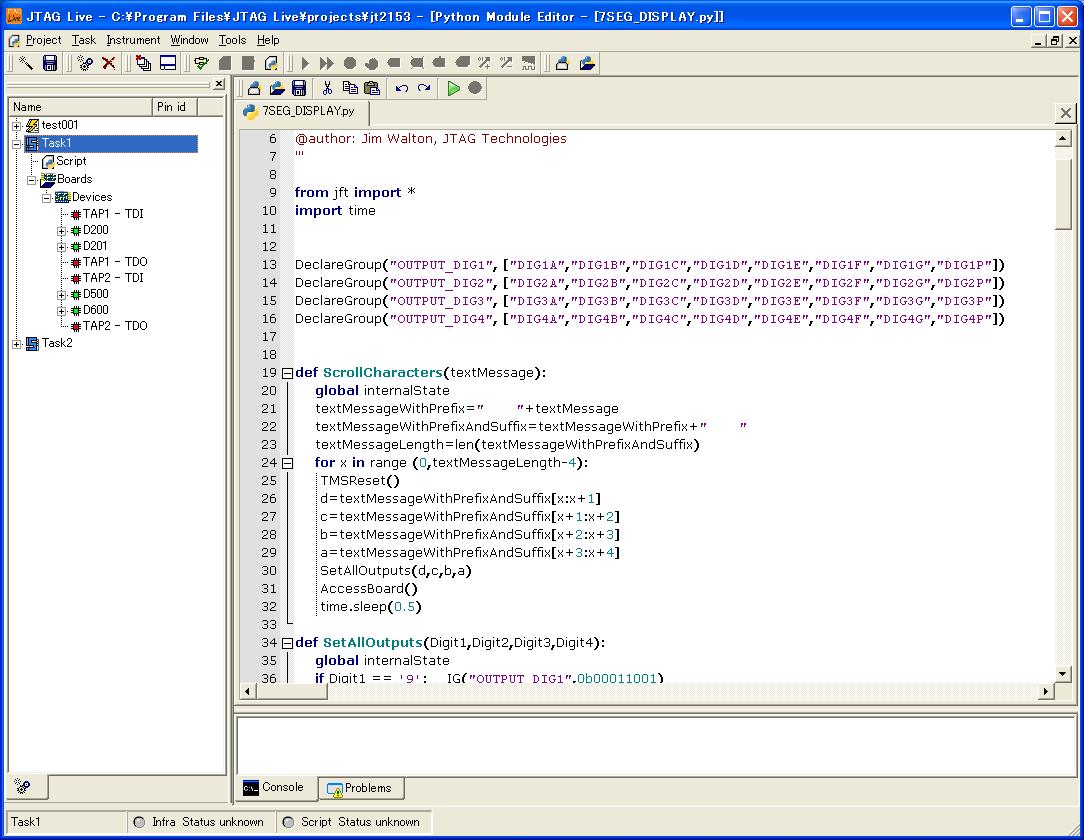The width and height of the screenshot is (1084, 840).
Task: Expand the Task2 tree node
Action: 17,344
